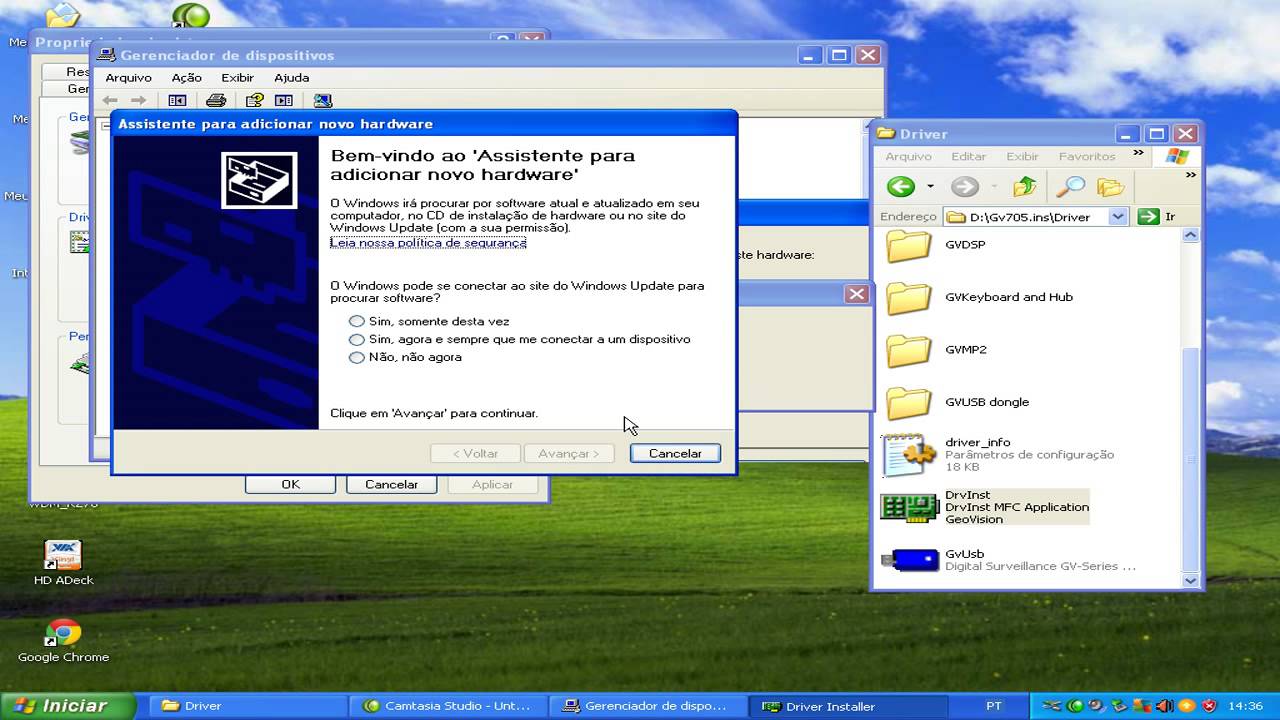Select 'Sim, agora e sempre' radio option
Viewport: 1280px width, 720px height.
click(x=357, y=339)
